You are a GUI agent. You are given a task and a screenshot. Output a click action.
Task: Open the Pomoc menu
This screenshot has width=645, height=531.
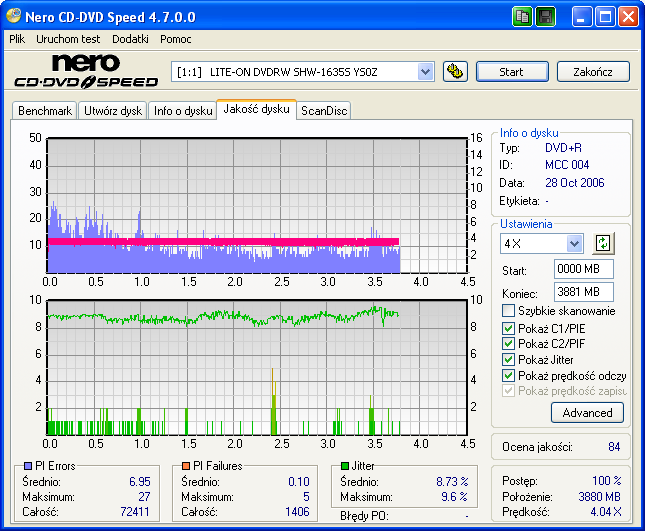(x=176, y=39)
